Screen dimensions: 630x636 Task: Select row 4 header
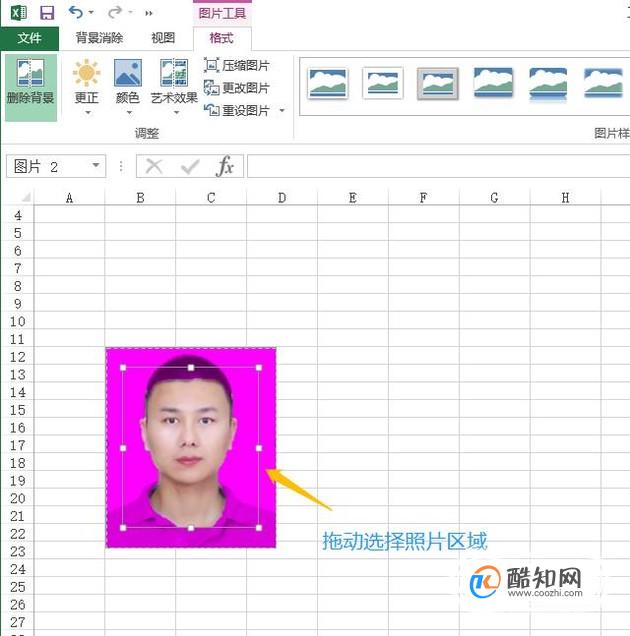(17, 215)
